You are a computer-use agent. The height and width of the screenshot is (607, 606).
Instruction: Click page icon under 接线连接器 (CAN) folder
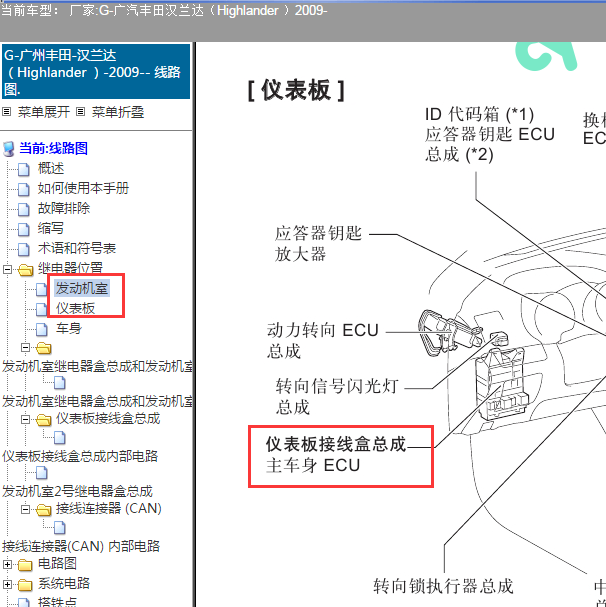[x=60, y=527]
